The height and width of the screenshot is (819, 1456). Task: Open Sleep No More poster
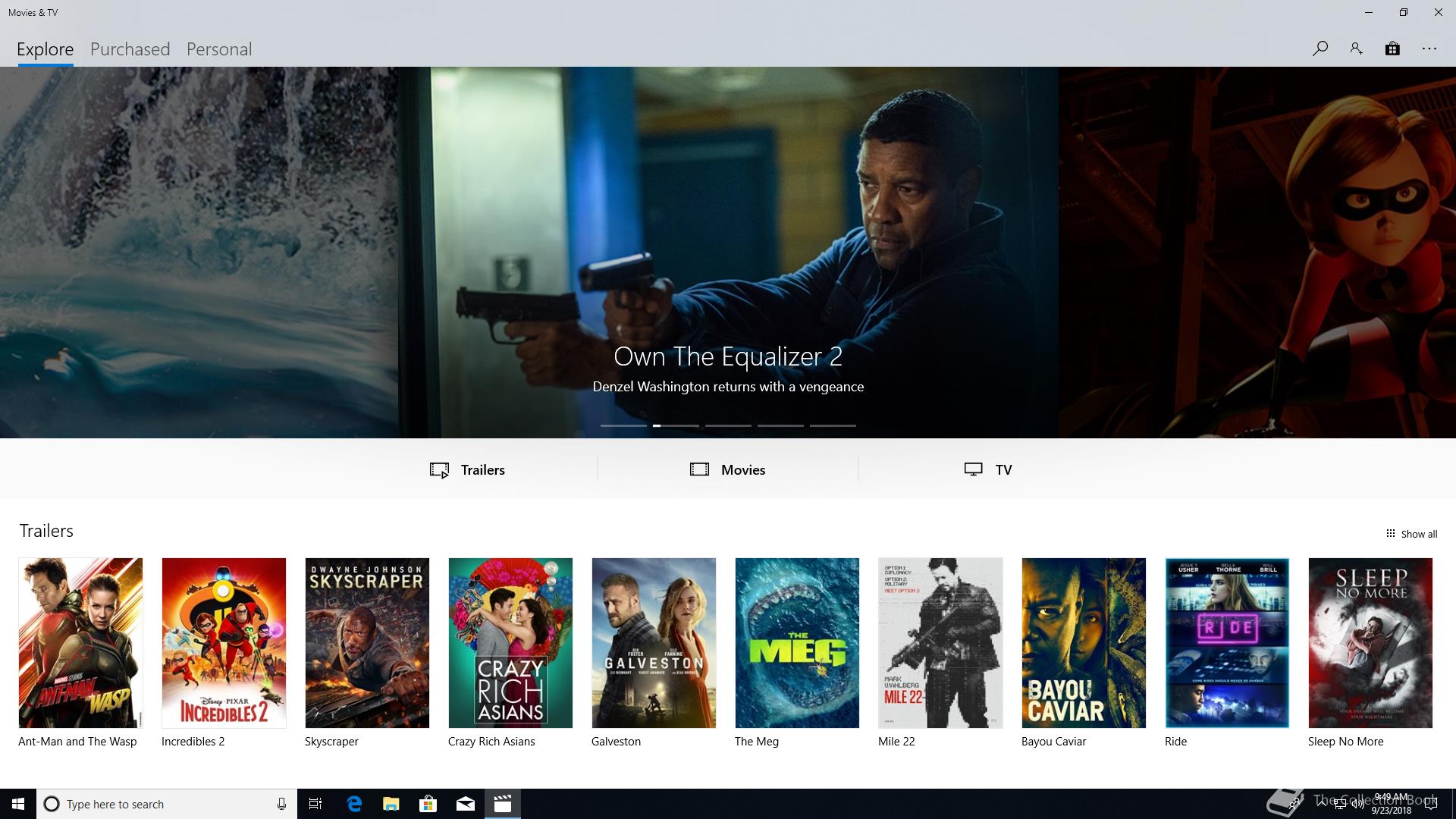pyautogui.click(x=1370, y=643)
